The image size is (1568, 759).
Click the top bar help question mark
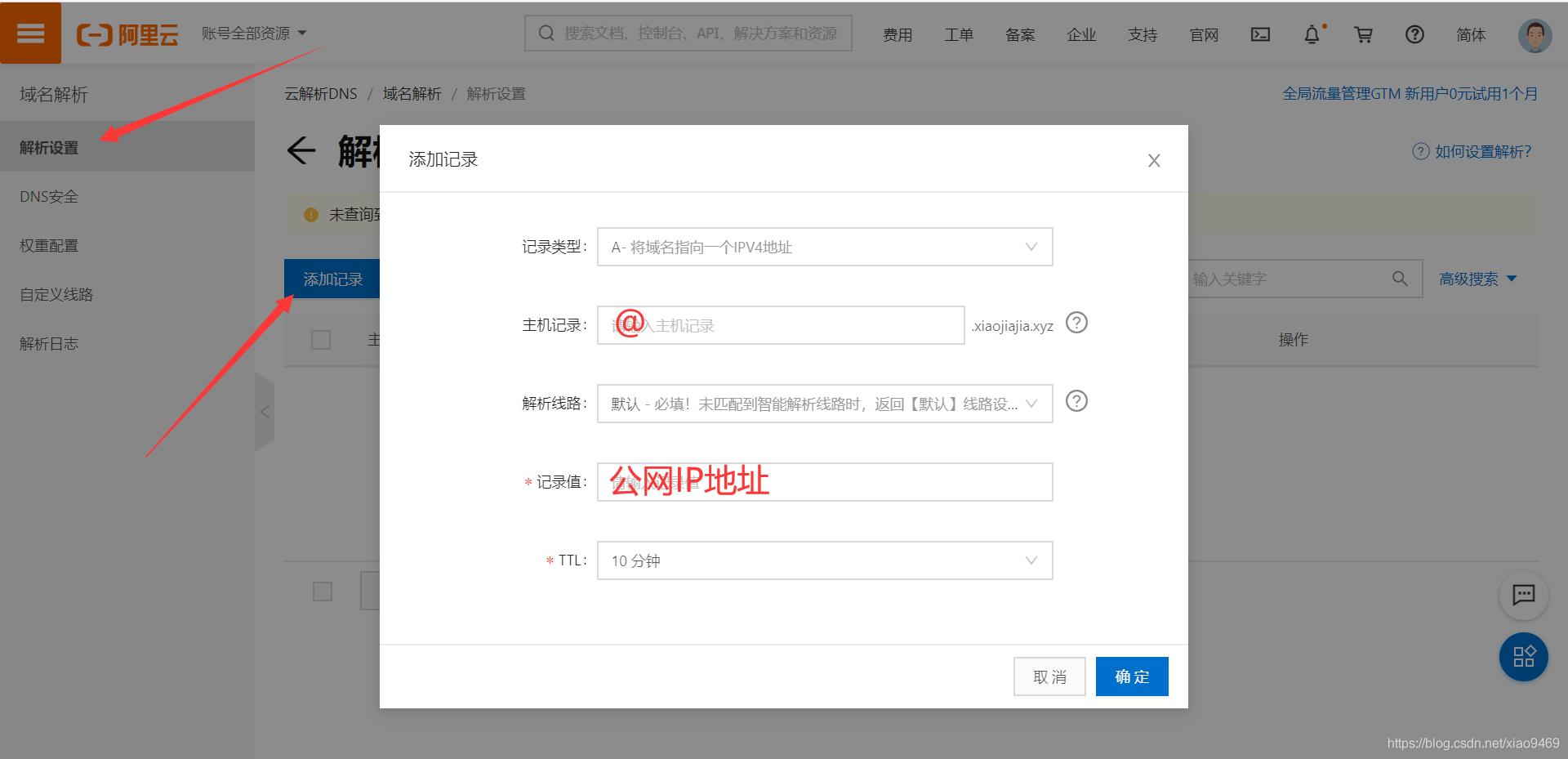(1414, 34)
